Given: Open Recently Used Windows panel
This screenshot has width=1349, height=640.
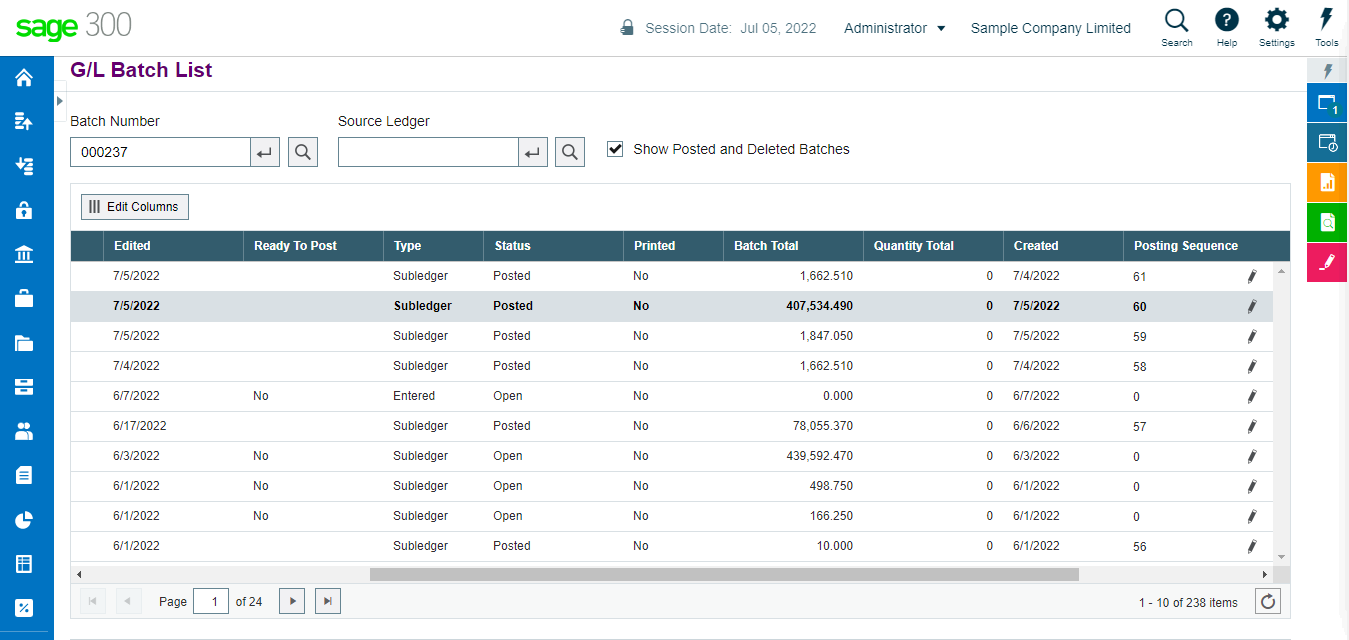Looking at the screenshot, I should (x=1326, y=142).
